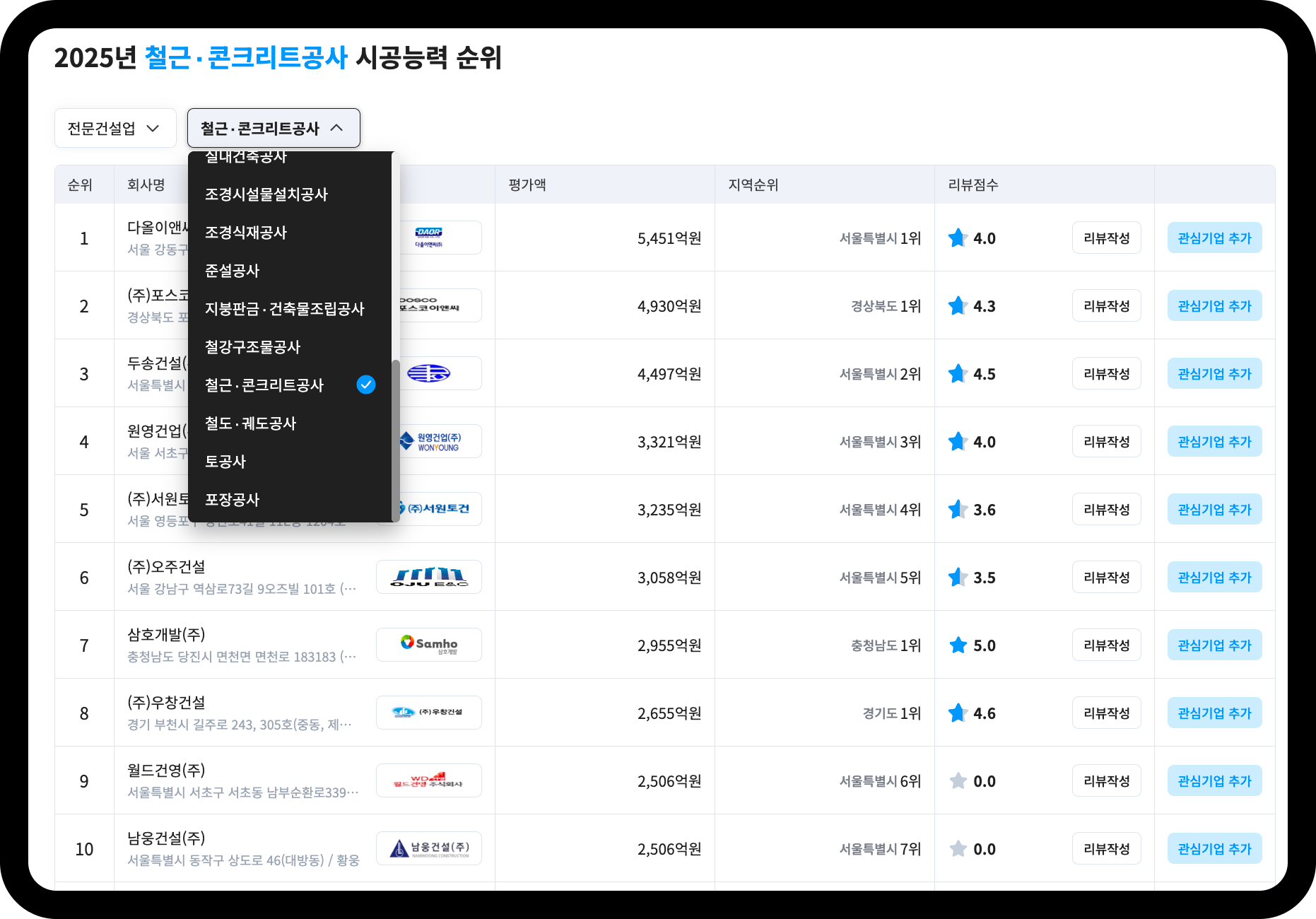Choose 준설공사 option
1316x919 pixels.
[x=290, y=271]
